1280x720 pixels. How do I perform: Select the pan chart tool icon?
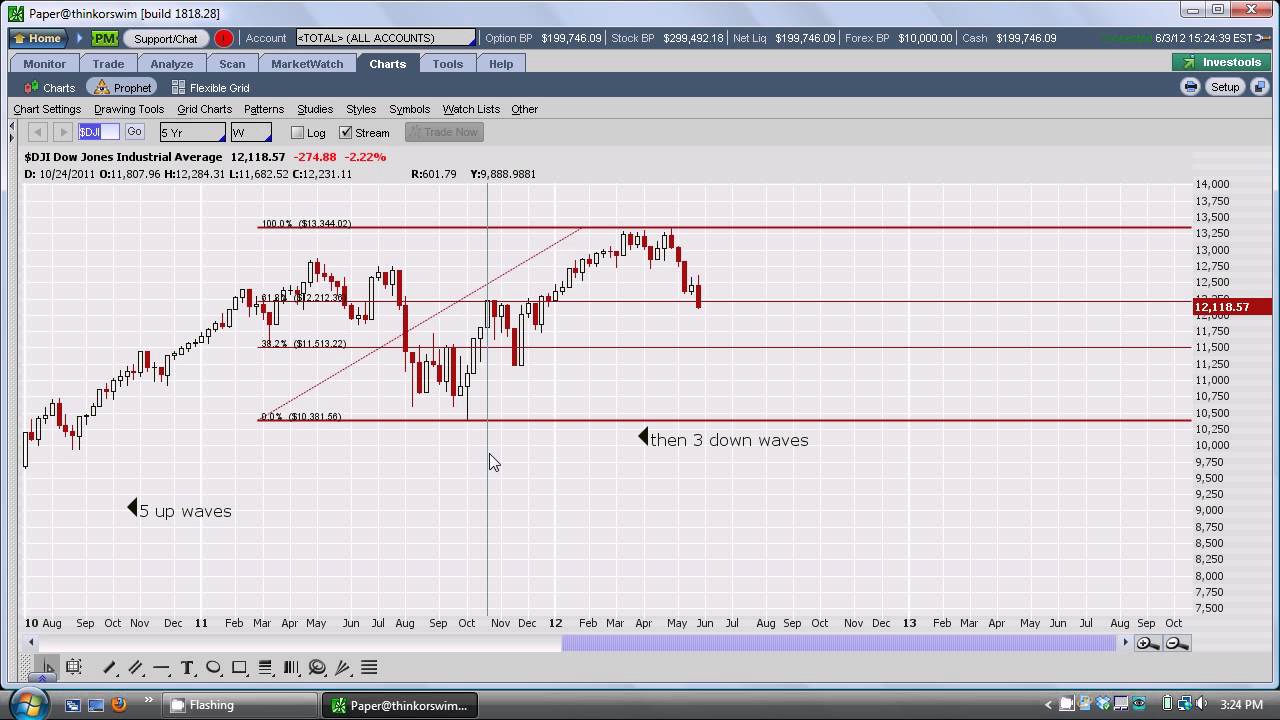click(x=73, y=667)
